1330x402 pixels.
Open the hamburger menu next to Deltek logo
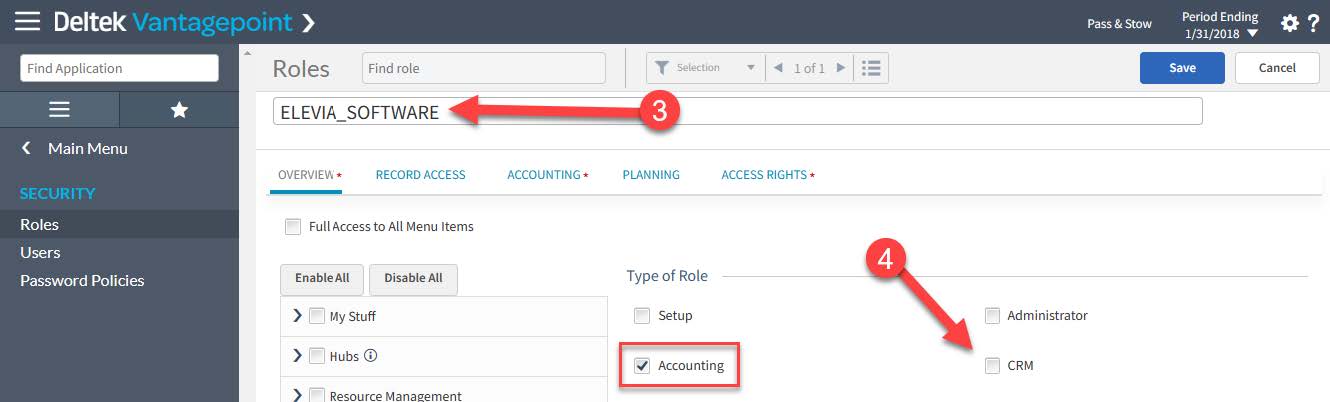(27, 21)
